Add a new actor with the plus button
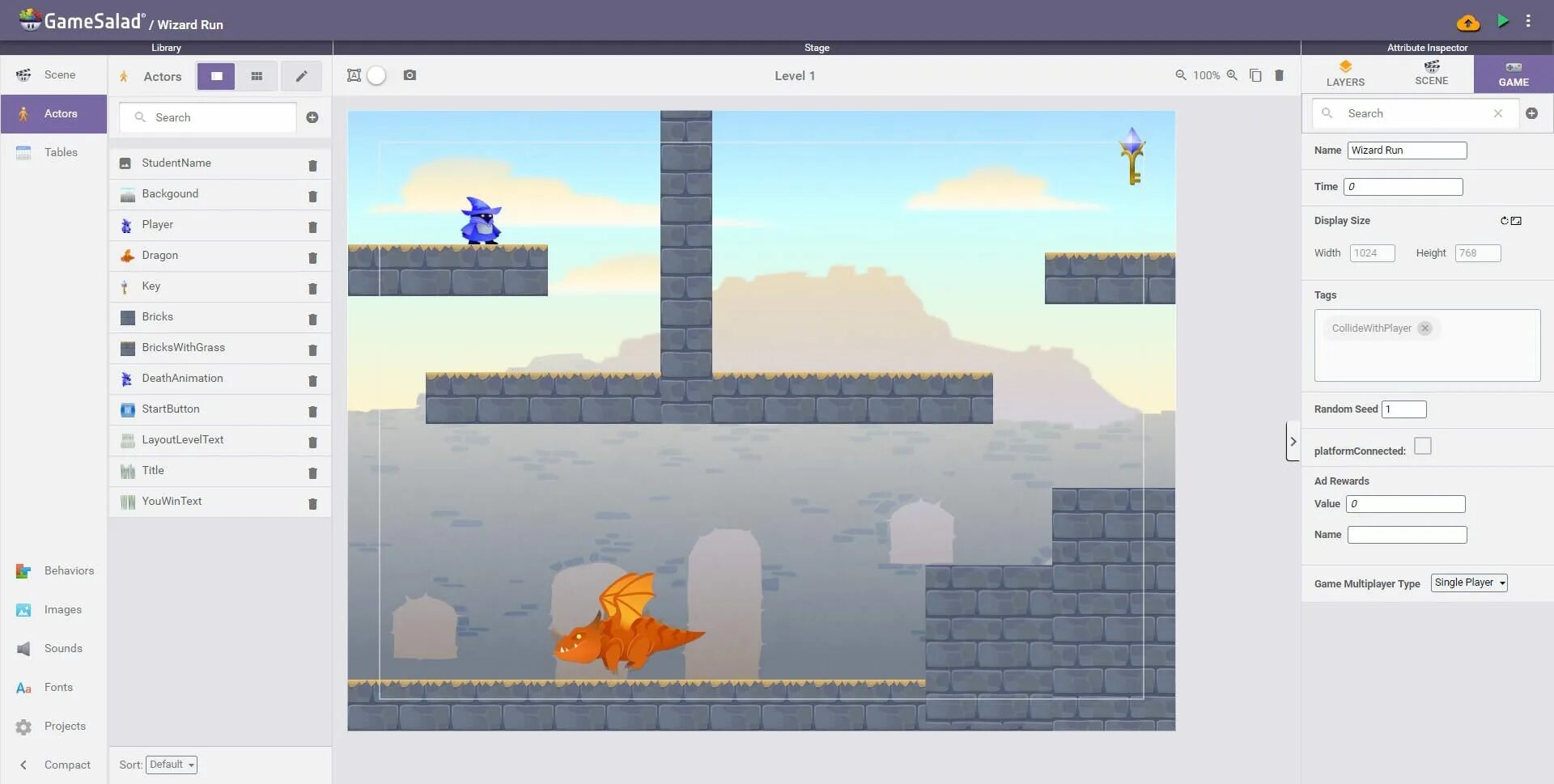 [x=312, y=117]
